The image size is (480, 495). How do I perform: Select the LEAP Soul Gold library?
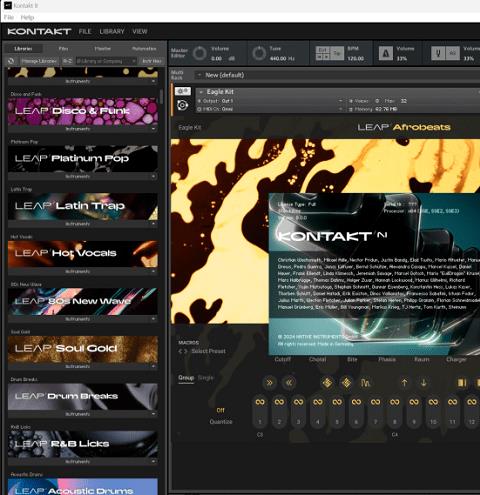(x=83, y=349)
